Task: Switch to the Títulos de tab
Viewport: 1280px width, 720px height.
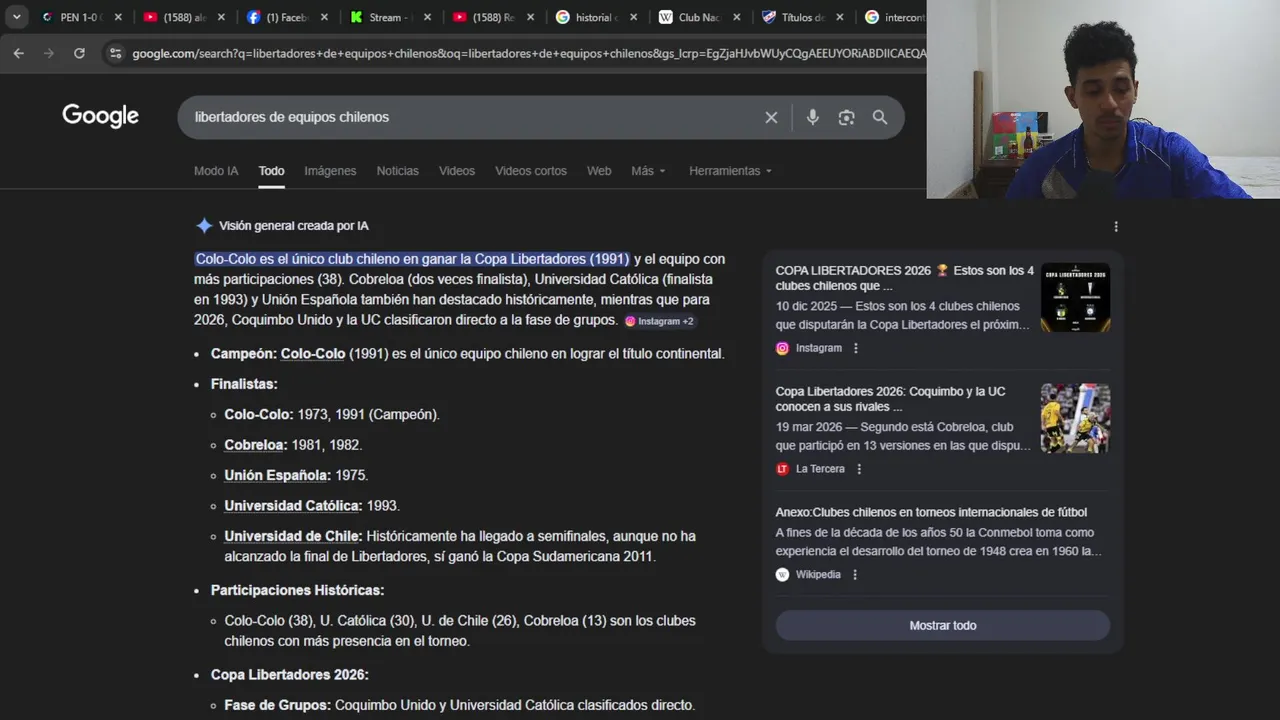Action: (801, 17)
